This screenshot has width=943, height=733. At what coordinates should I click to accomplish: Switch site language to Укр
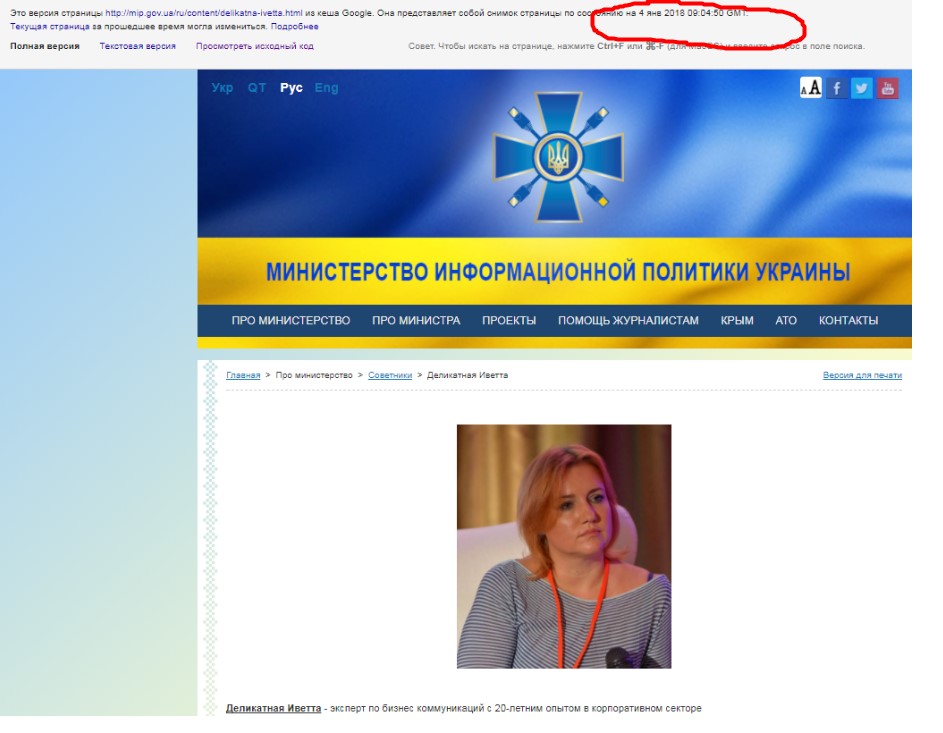222,88
